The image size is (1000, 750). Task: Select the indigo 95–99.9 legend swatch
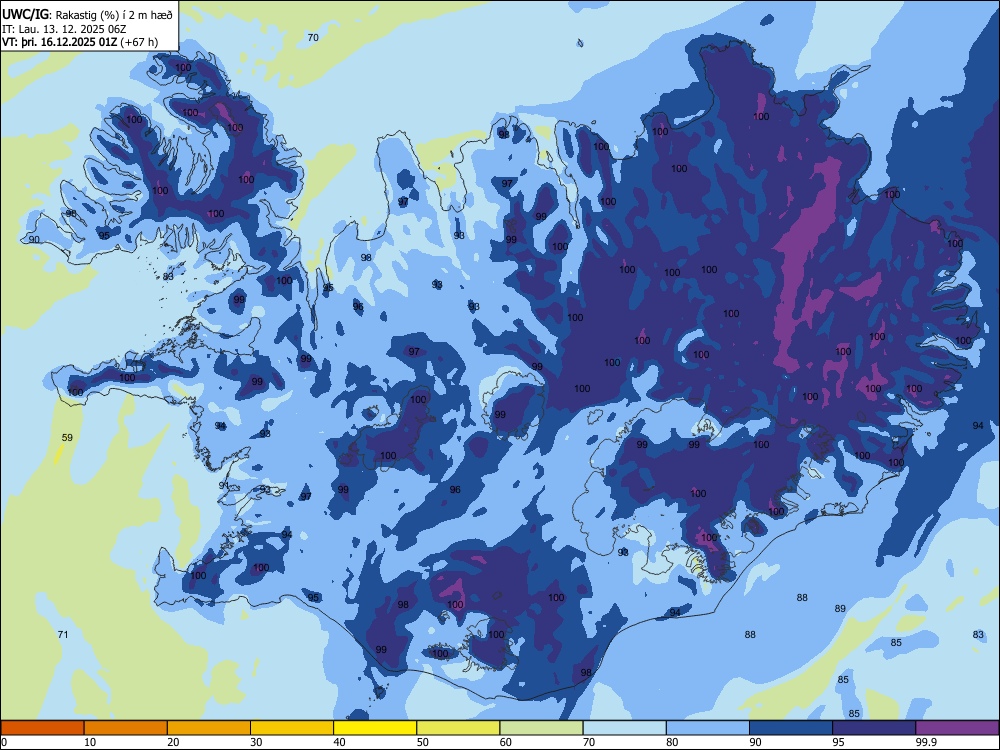874,728
